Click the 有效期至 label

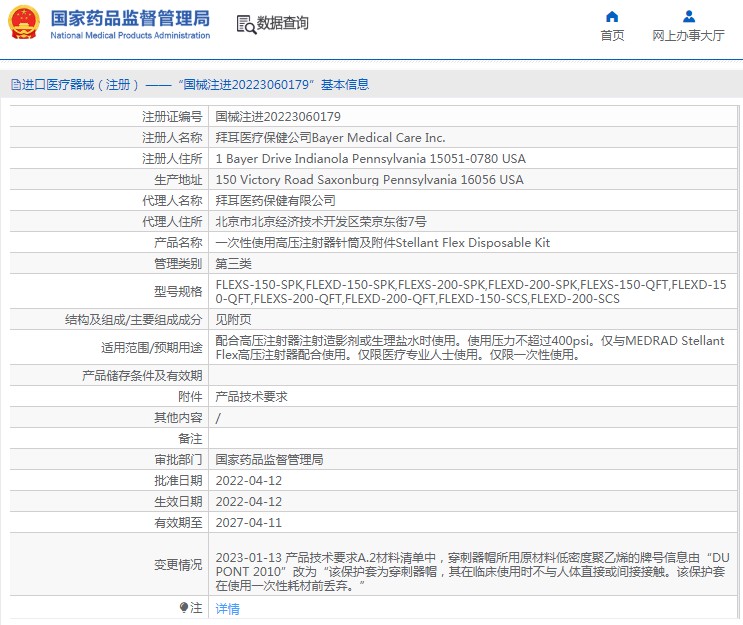178,522
